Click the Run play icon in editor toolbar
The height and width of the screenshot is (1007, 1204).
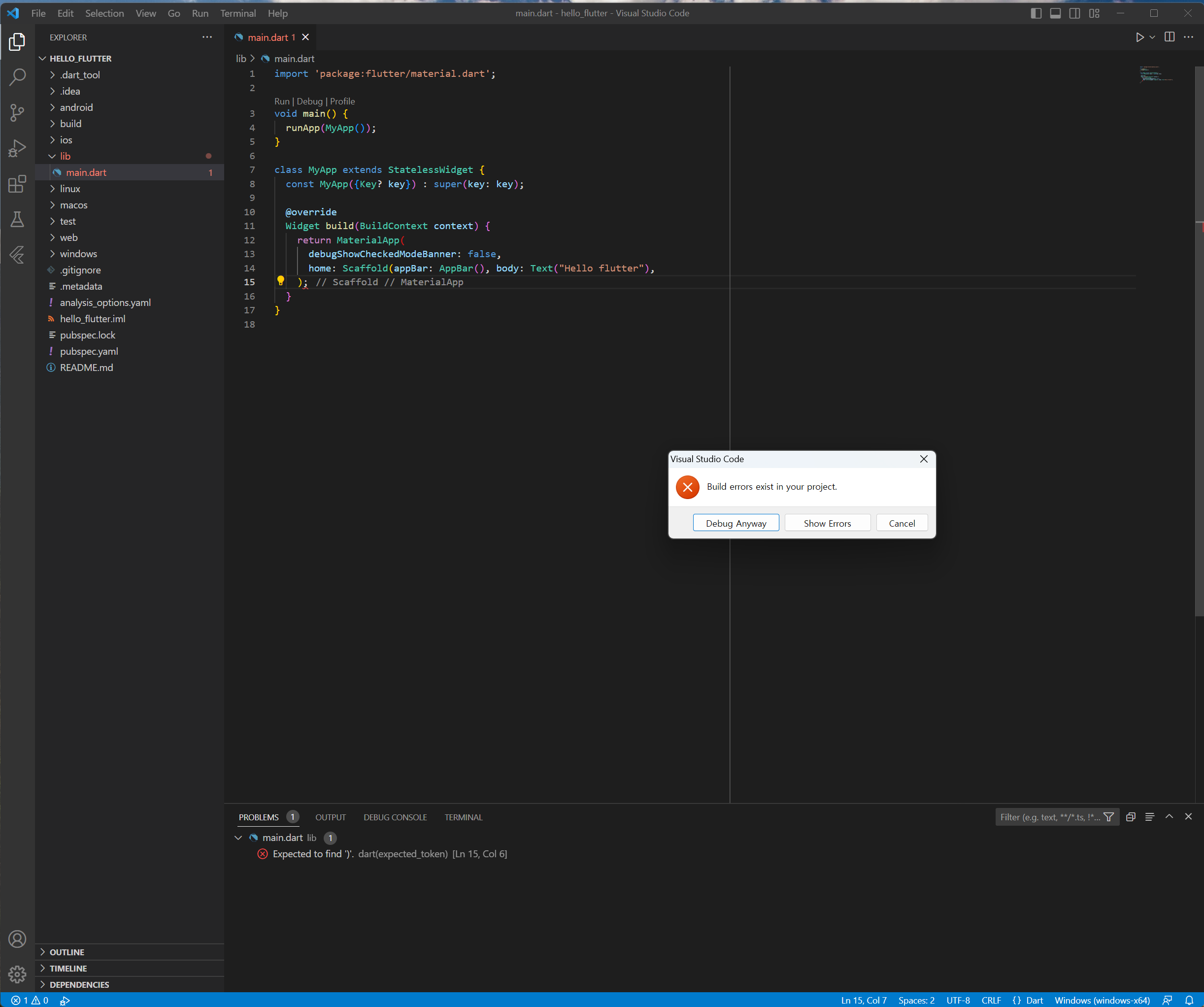tap(1140, 37)
